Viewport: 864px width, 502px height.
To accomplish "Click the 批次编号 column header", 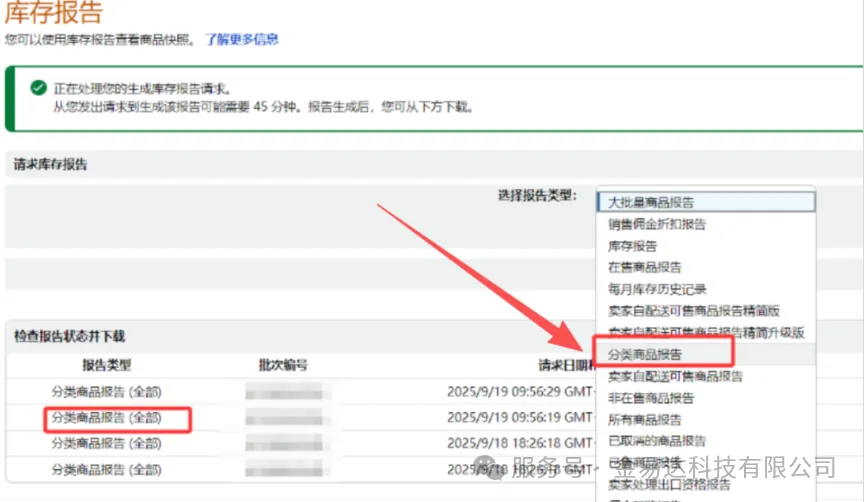I will coord(283,365).
